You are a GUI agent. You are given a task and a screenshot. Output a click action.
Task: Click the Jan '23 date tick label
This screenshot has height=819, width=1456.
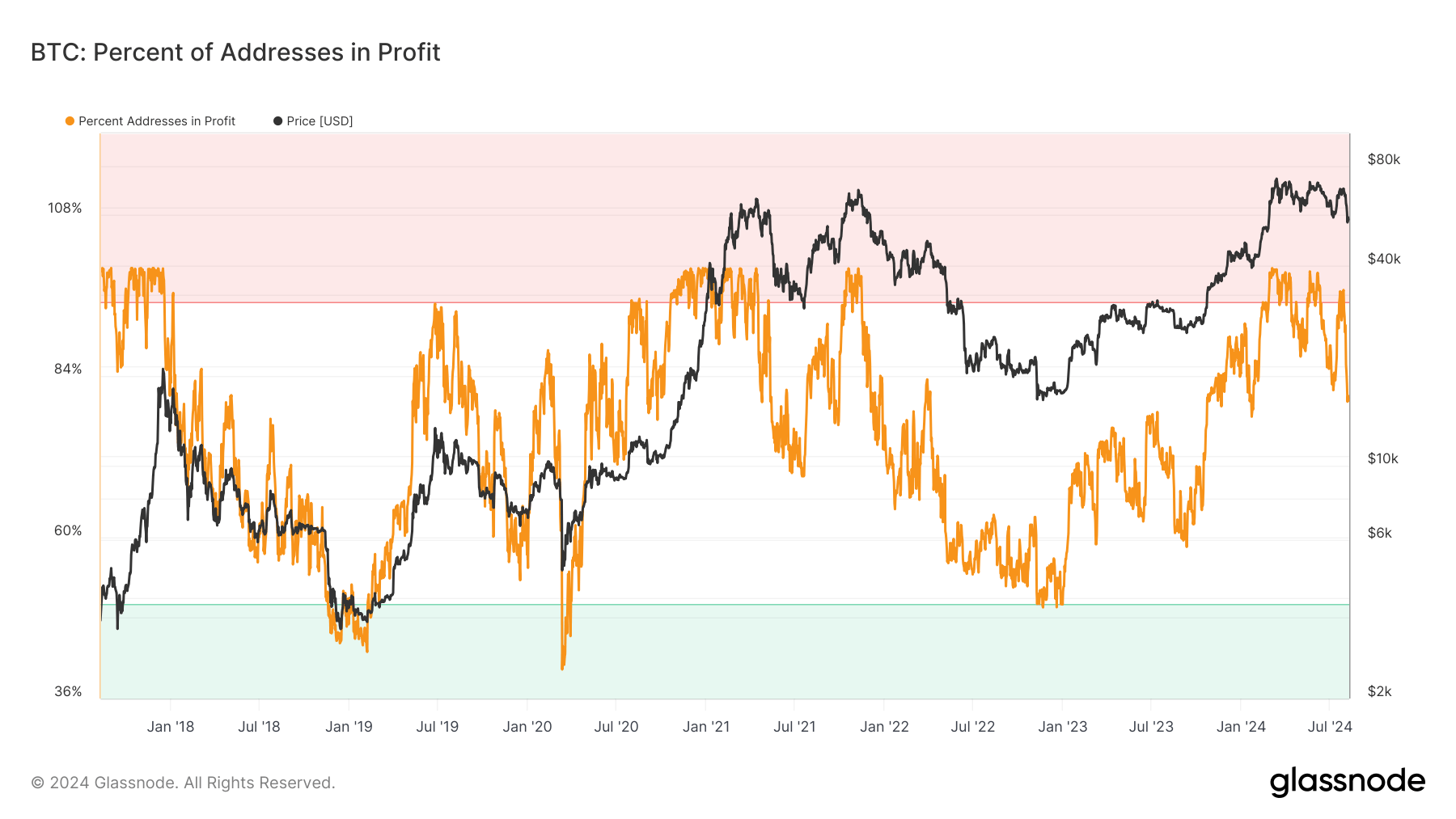(1063, 727)
